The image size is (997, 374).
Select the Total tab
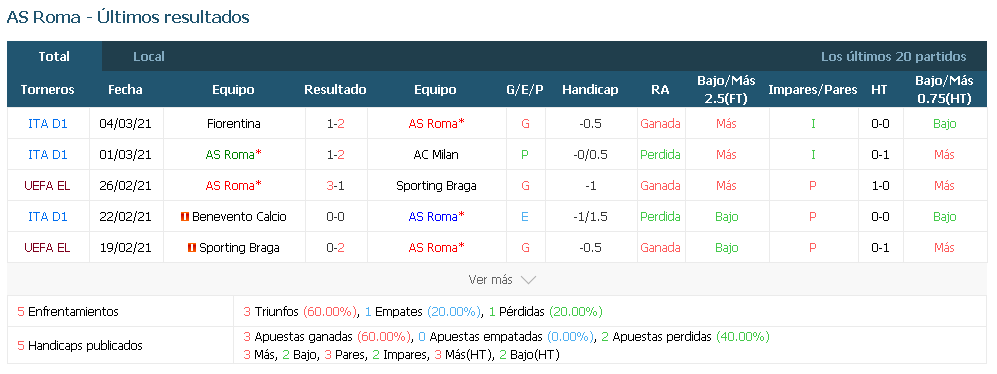[54, 57]
